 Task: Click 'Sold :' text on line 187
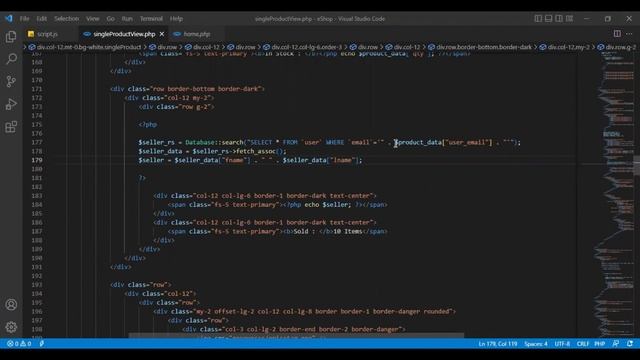(x=305, y=231)
